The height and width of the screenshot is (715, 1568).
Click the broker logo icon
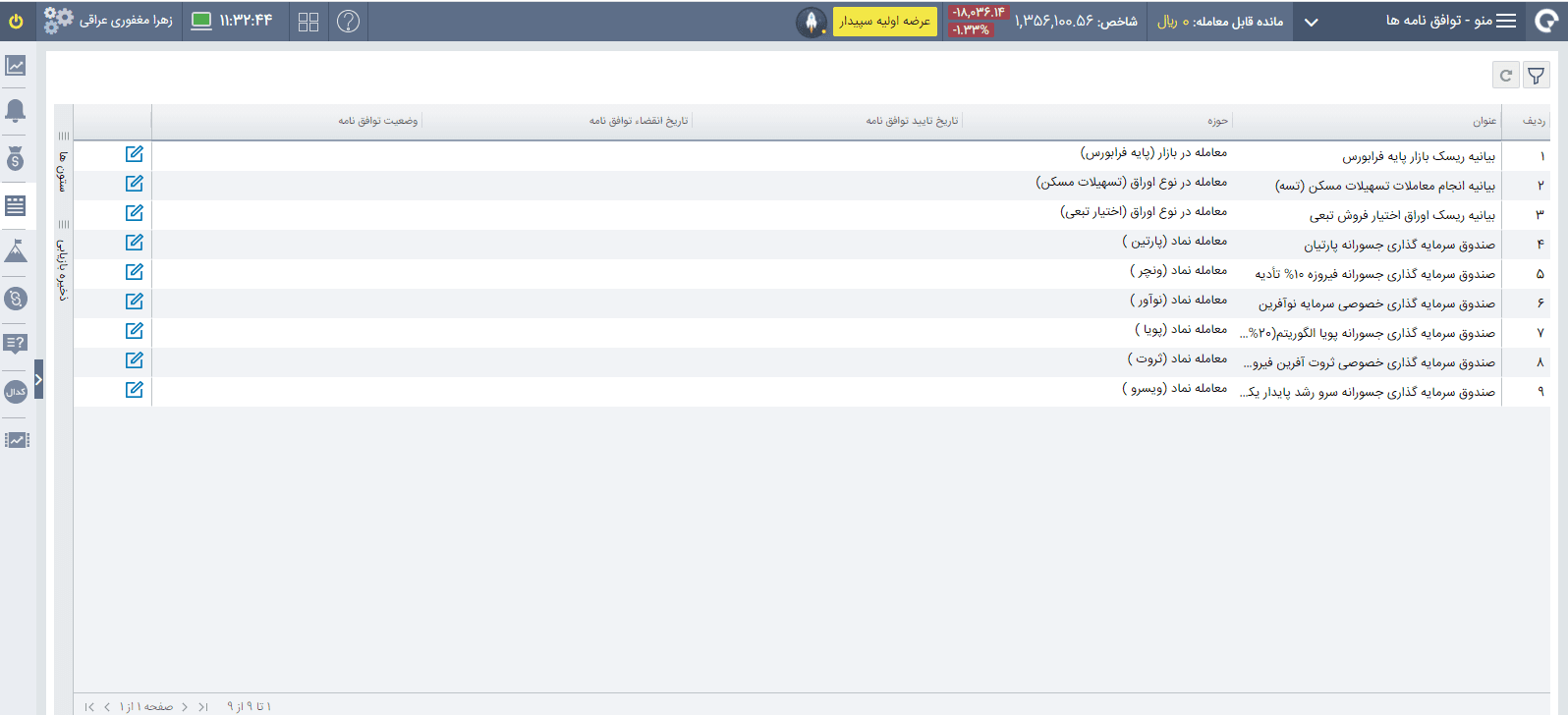[1545, 21]
